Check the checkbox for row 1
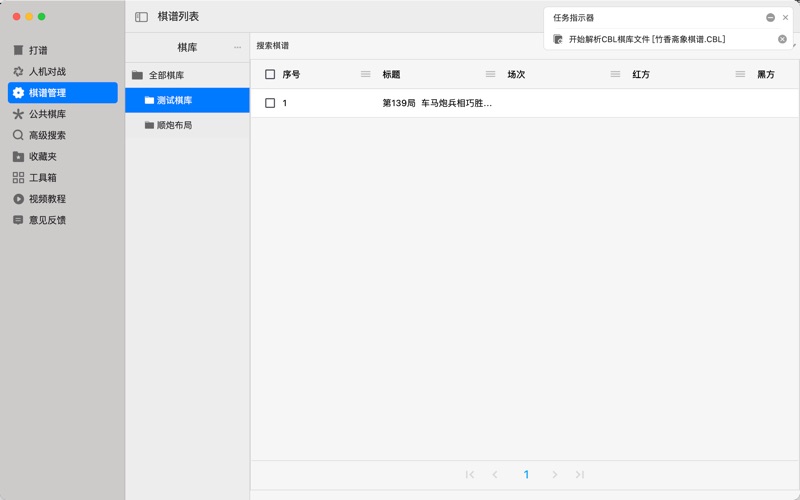 pos(270,103)
